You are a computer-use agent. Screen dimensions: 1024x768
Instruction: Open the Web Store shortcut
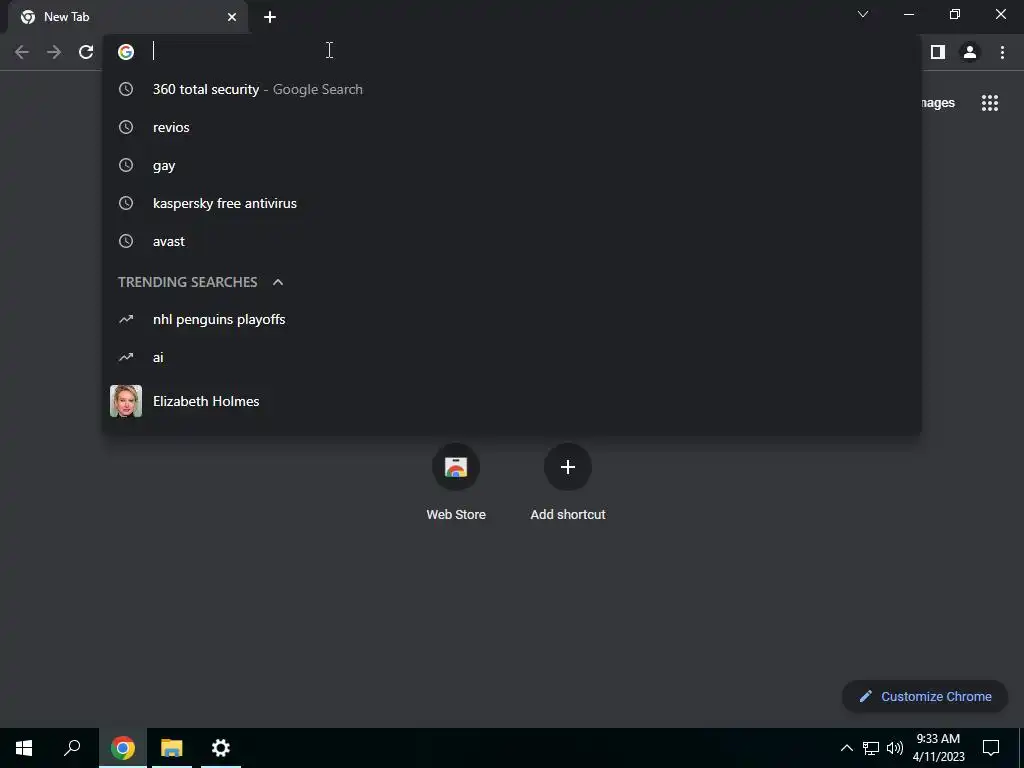(456, 482)
